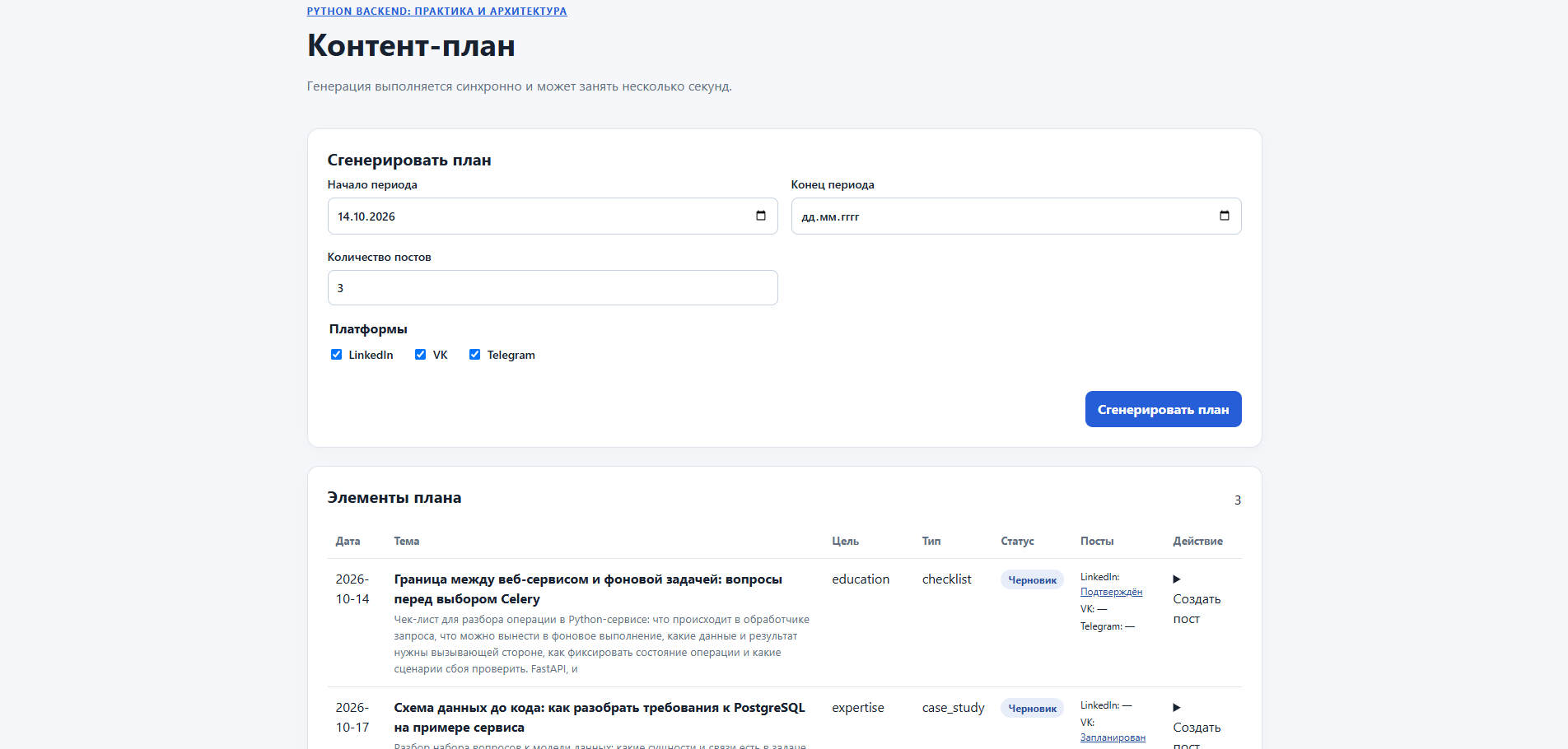The image size is (1568, 749).
Task: Click the Цель column header
Action: (845, 541)
